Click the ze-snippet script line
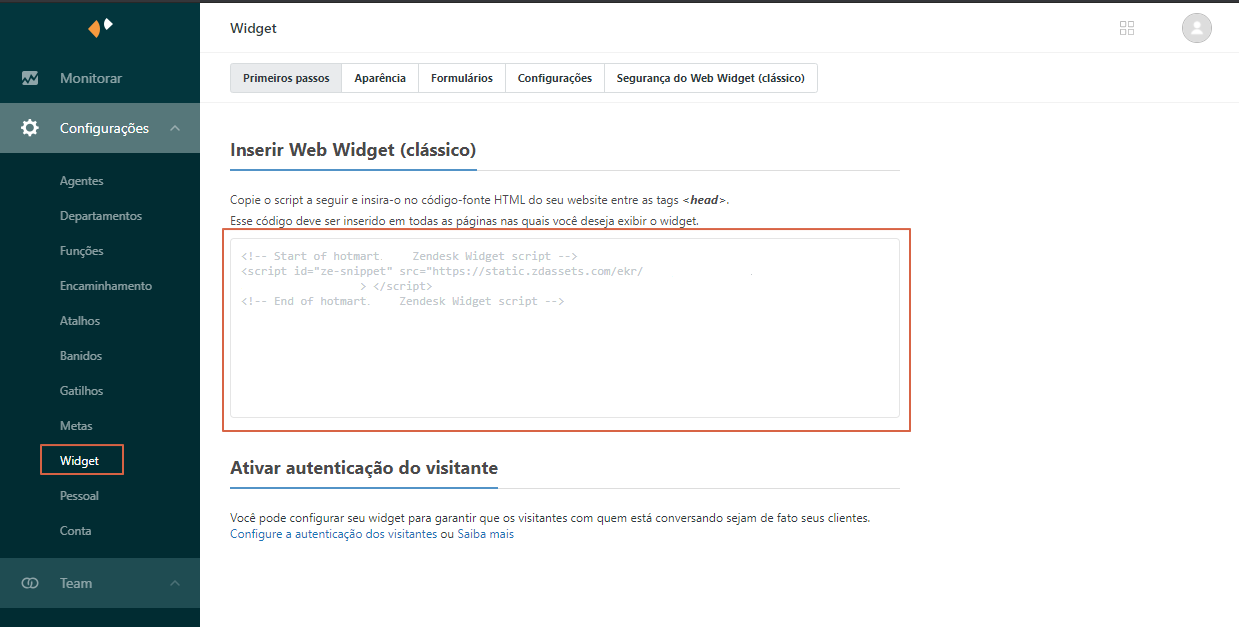The height and width of the screenshot is (627, 1239). (x=441, y=271)
